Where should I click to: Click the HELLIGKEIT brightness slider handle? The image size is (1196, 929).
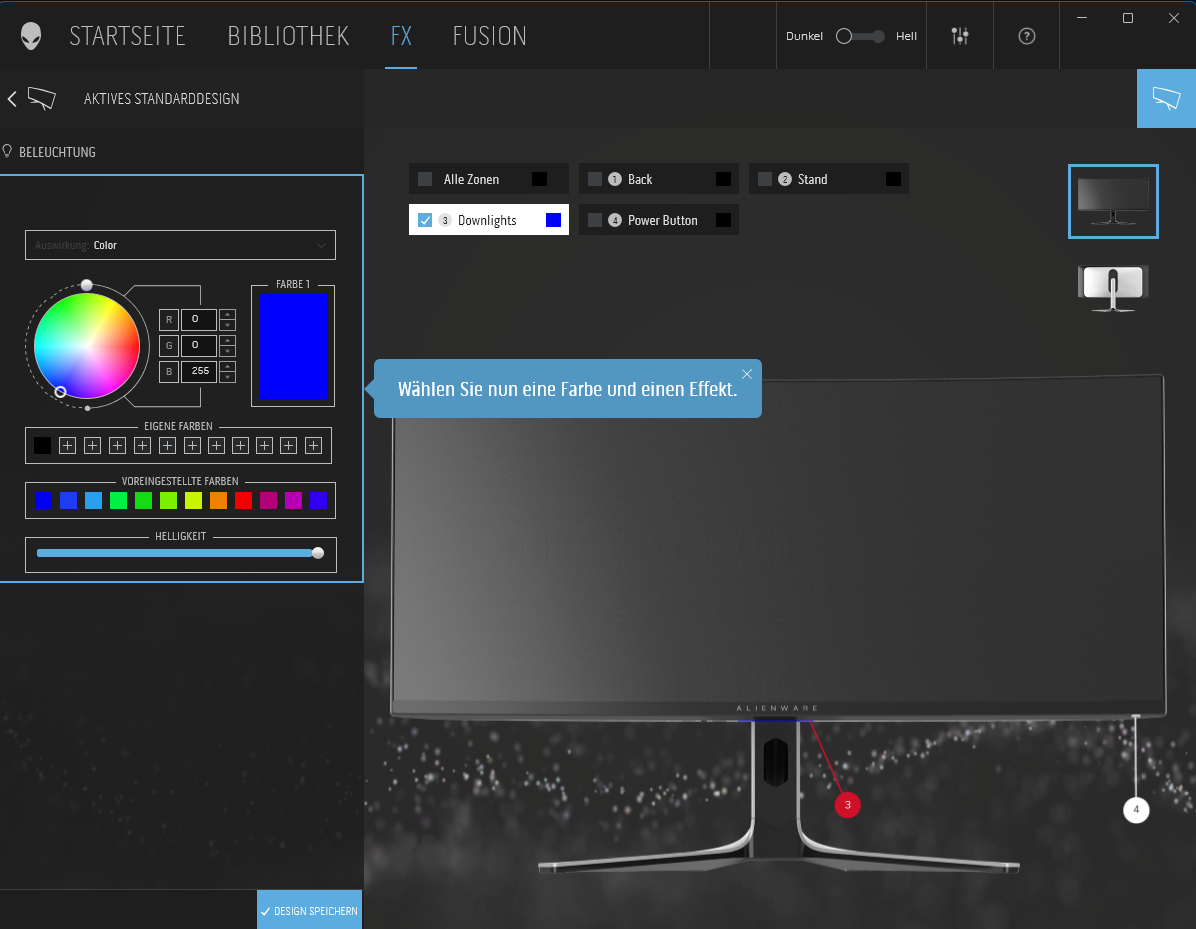(318, 553)
